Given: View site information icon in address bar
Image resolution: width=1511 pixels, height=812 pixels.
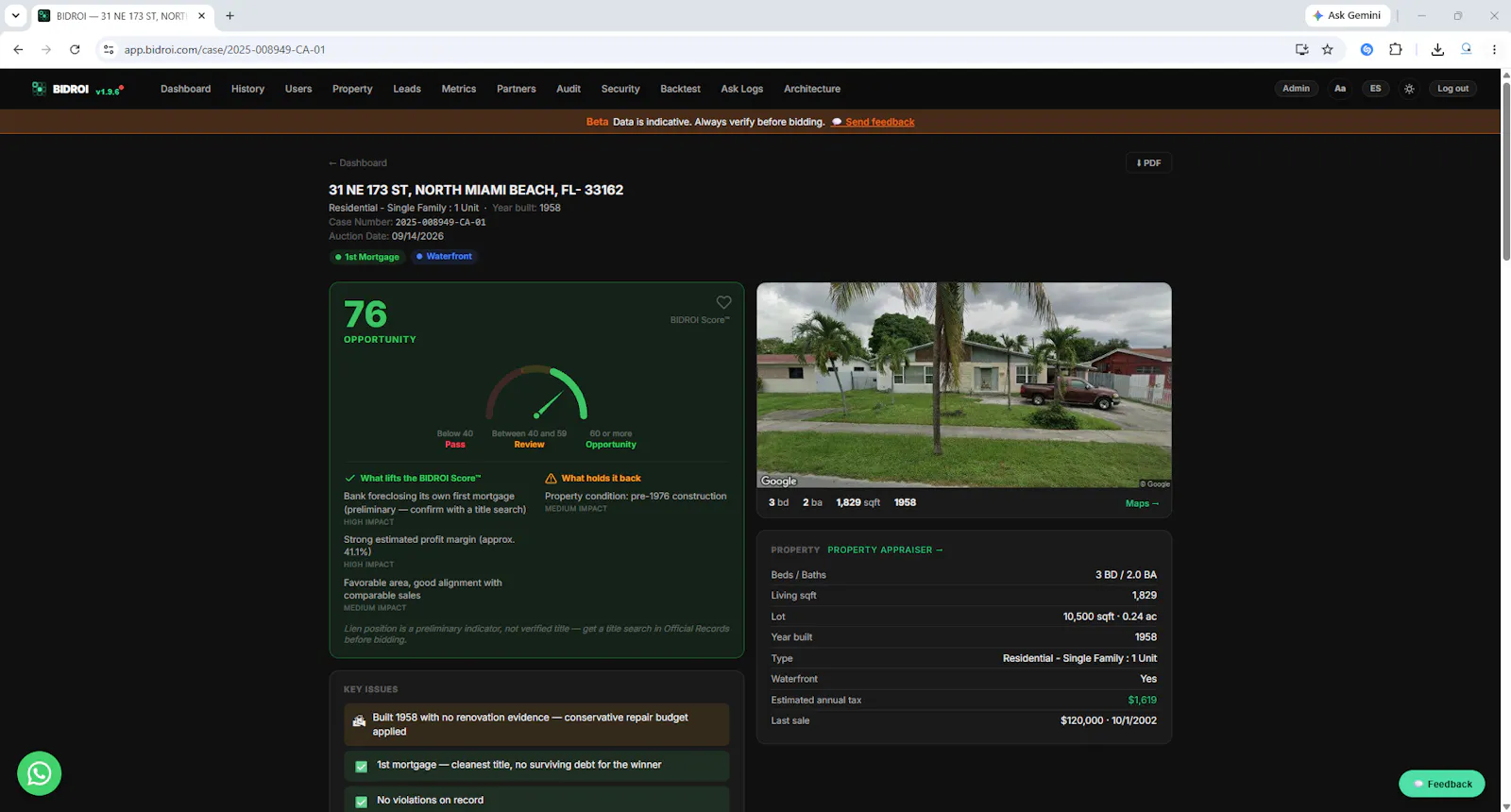Looking at the screenshot, I should 109,49.
